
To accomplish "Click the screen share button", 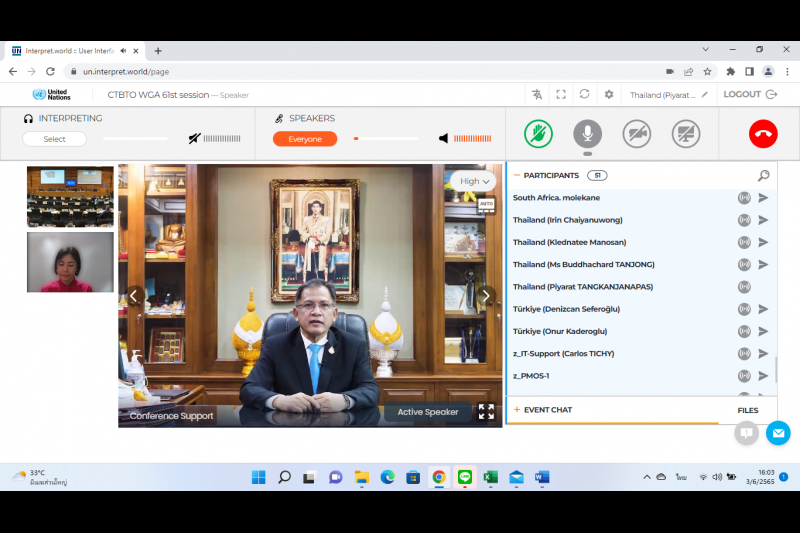I will point(686,134).
